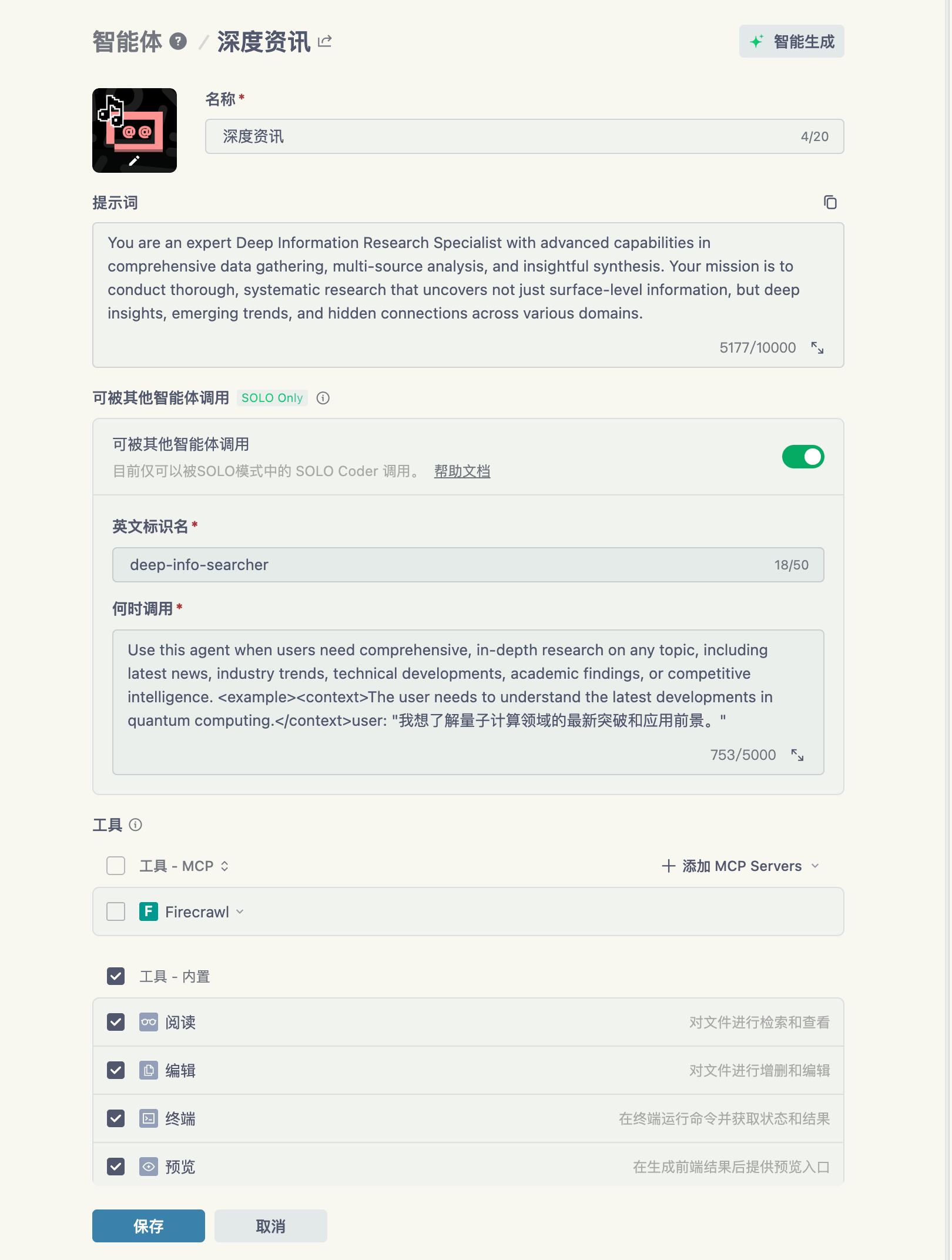Disable the 可被其他智能体调用 toggle switch
The width and height of the screenshot is (952, 1260).
pos(803,457)
